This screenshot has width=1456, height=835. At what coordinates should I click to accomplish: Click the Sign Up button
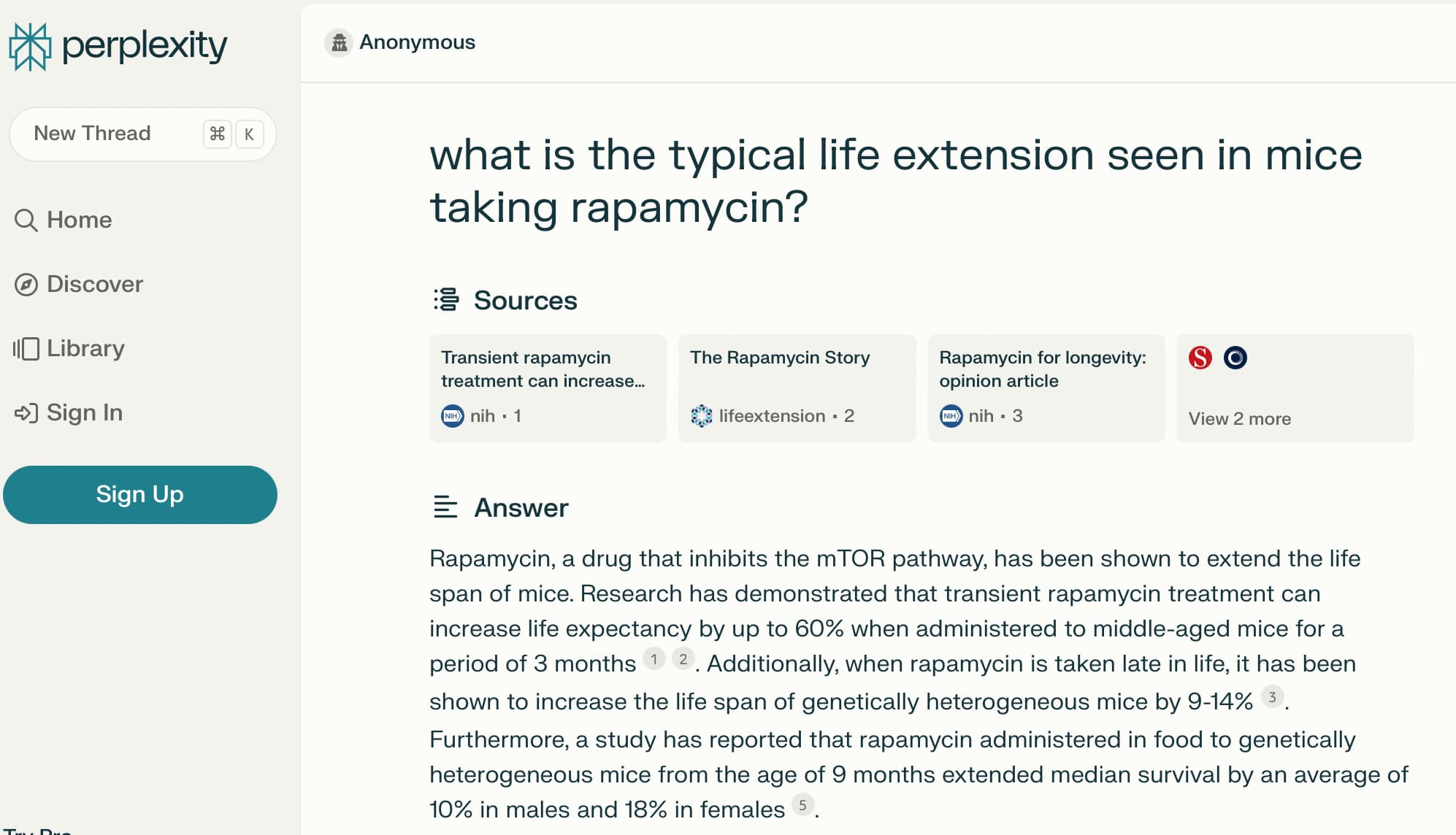point(140,495)
